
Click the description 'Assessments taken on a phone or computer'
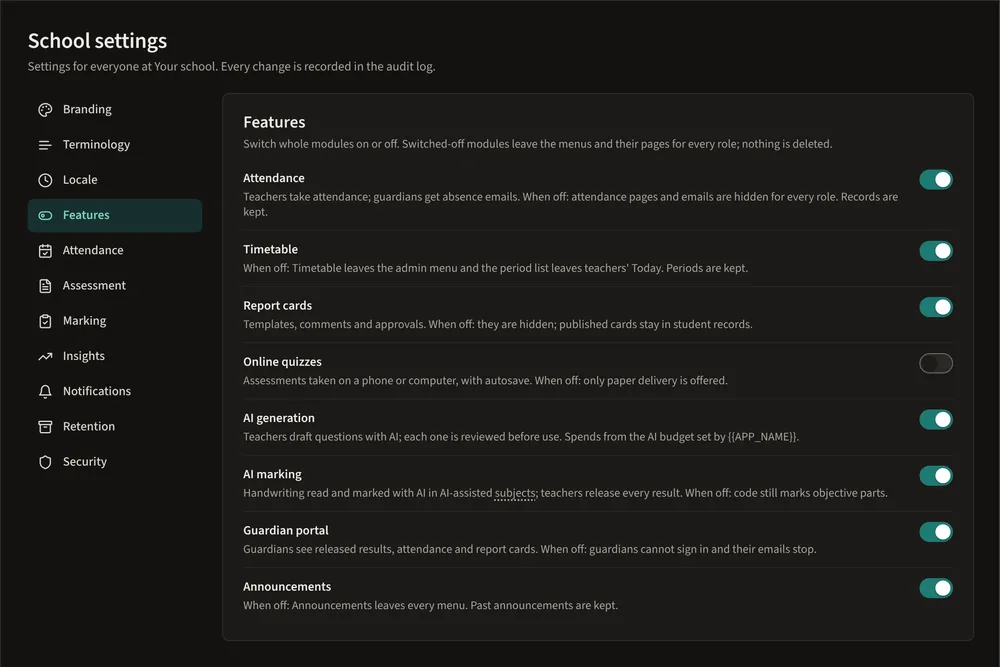(485, 381)
